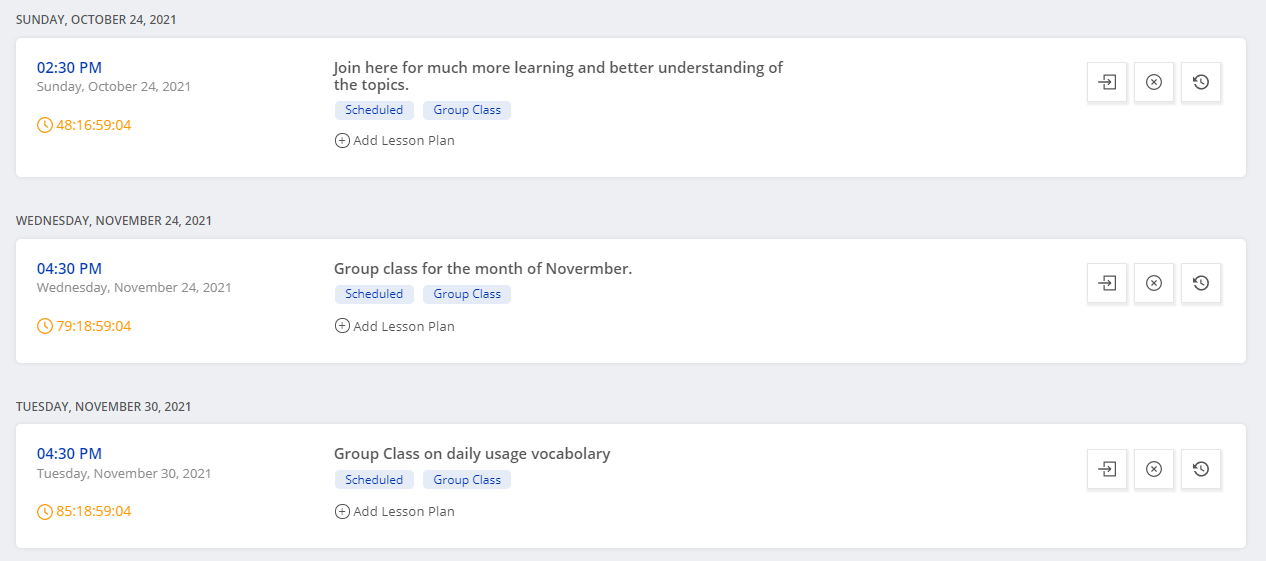The image size is (1266, 561).
Task: Cancel the November 24 class using the X icon
Action: (x=1154, y=283)
